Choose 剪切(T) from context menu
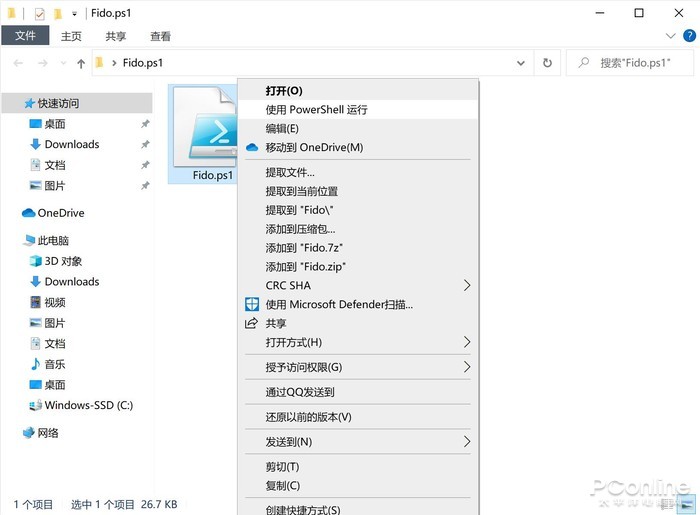The image size is (700, 515). 358,467
